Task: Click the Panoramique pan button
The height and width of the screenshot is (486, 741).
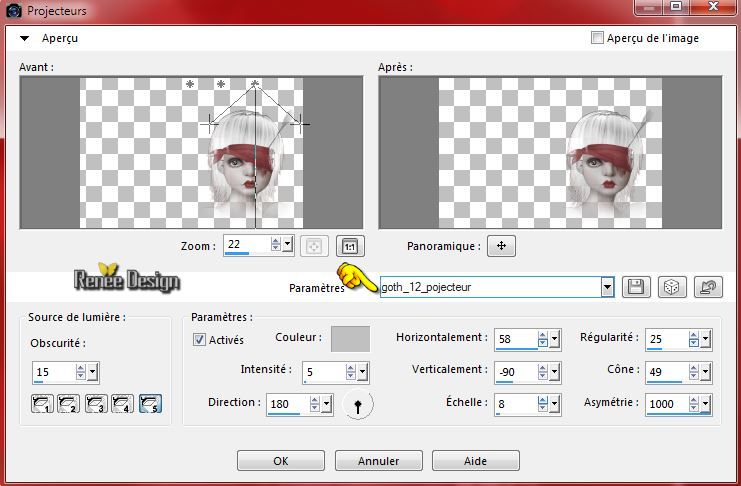Action: pyautogui.click(x=501, y=246)
